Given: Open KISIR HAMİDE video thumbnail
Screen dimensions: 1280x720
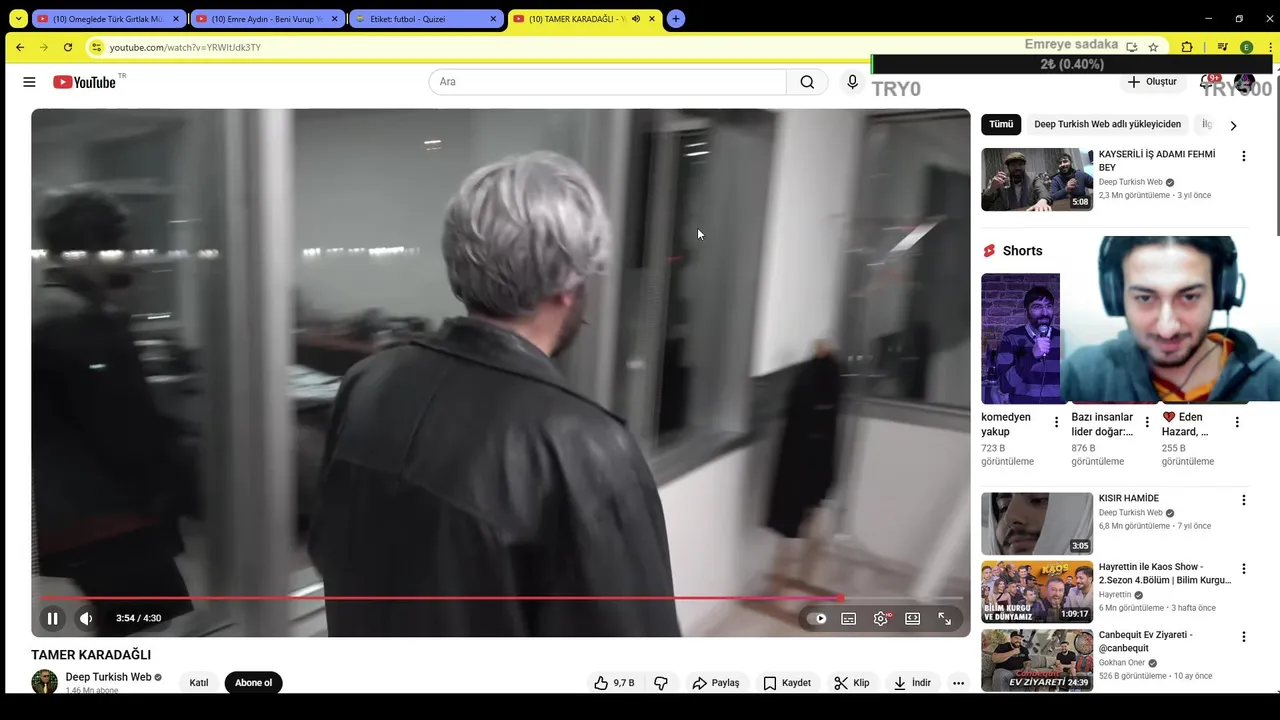Looking at the screenshot, I should click(1037, 523).
